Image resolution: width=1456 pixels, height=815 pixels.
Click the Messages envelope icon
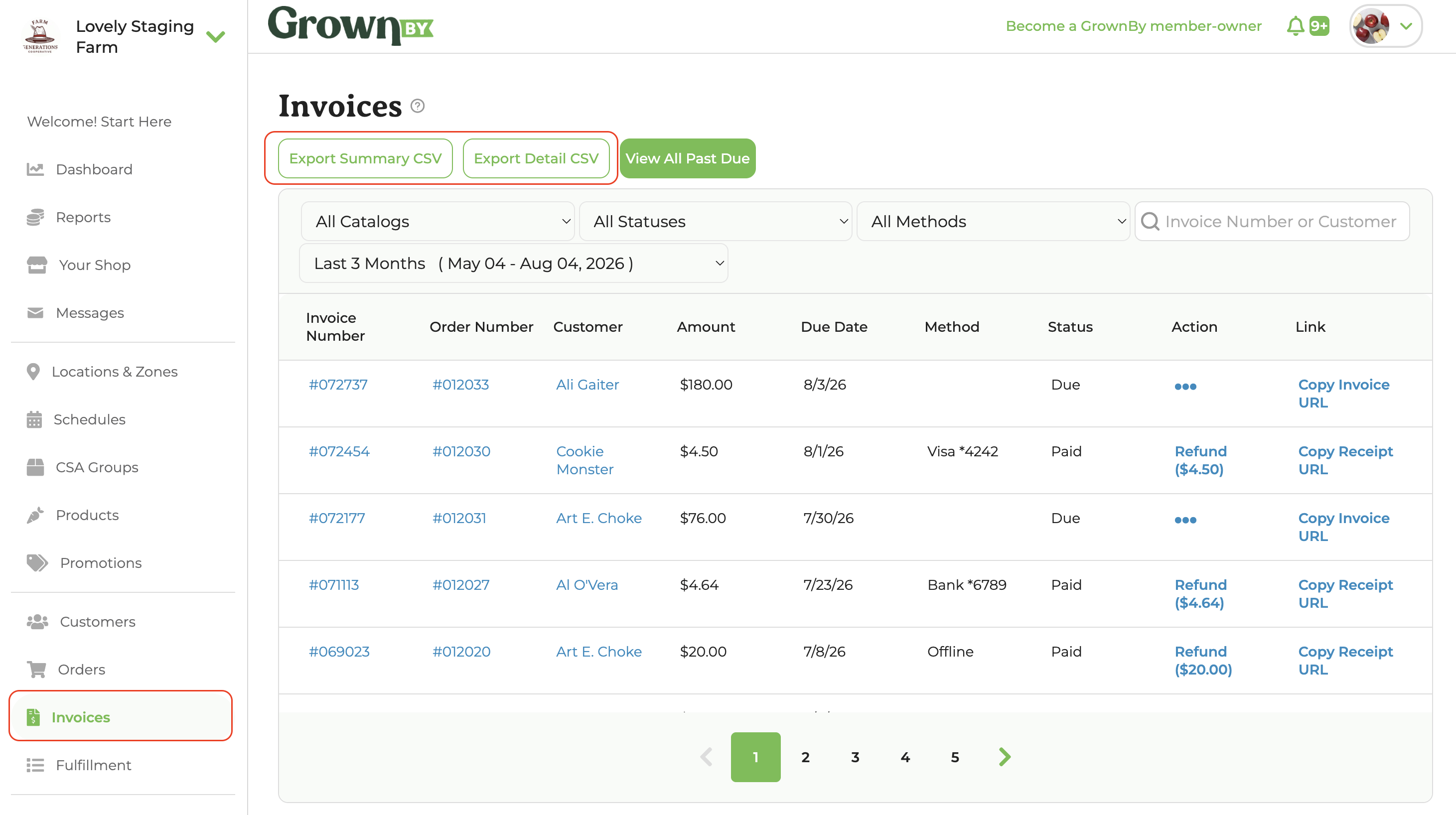35,312
